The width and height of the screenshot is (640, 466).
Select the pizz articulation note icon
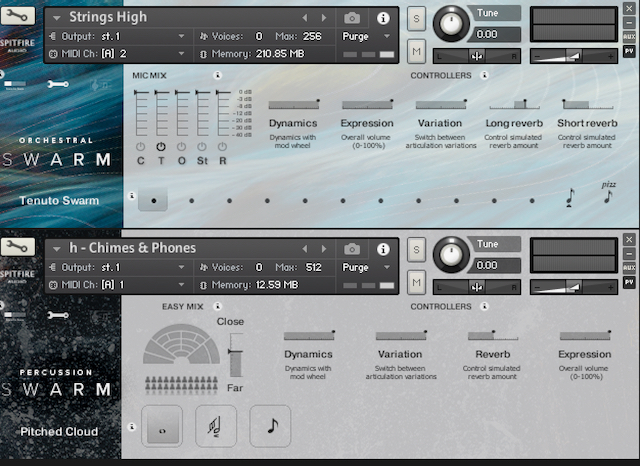(608, 193)
